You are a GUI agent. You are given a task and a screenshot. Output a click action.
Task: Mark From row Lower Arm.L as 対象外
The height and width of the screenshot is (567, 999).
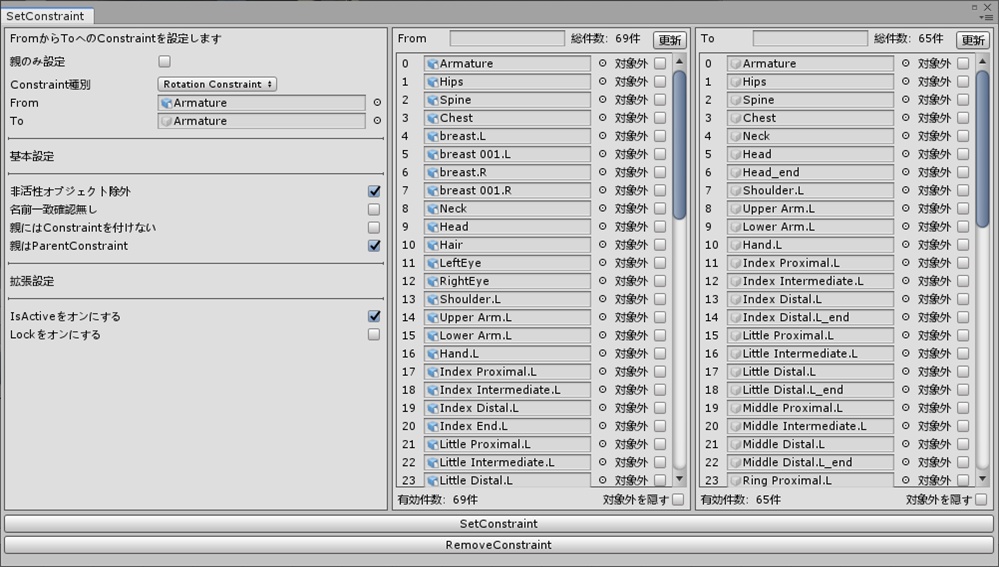660,335
